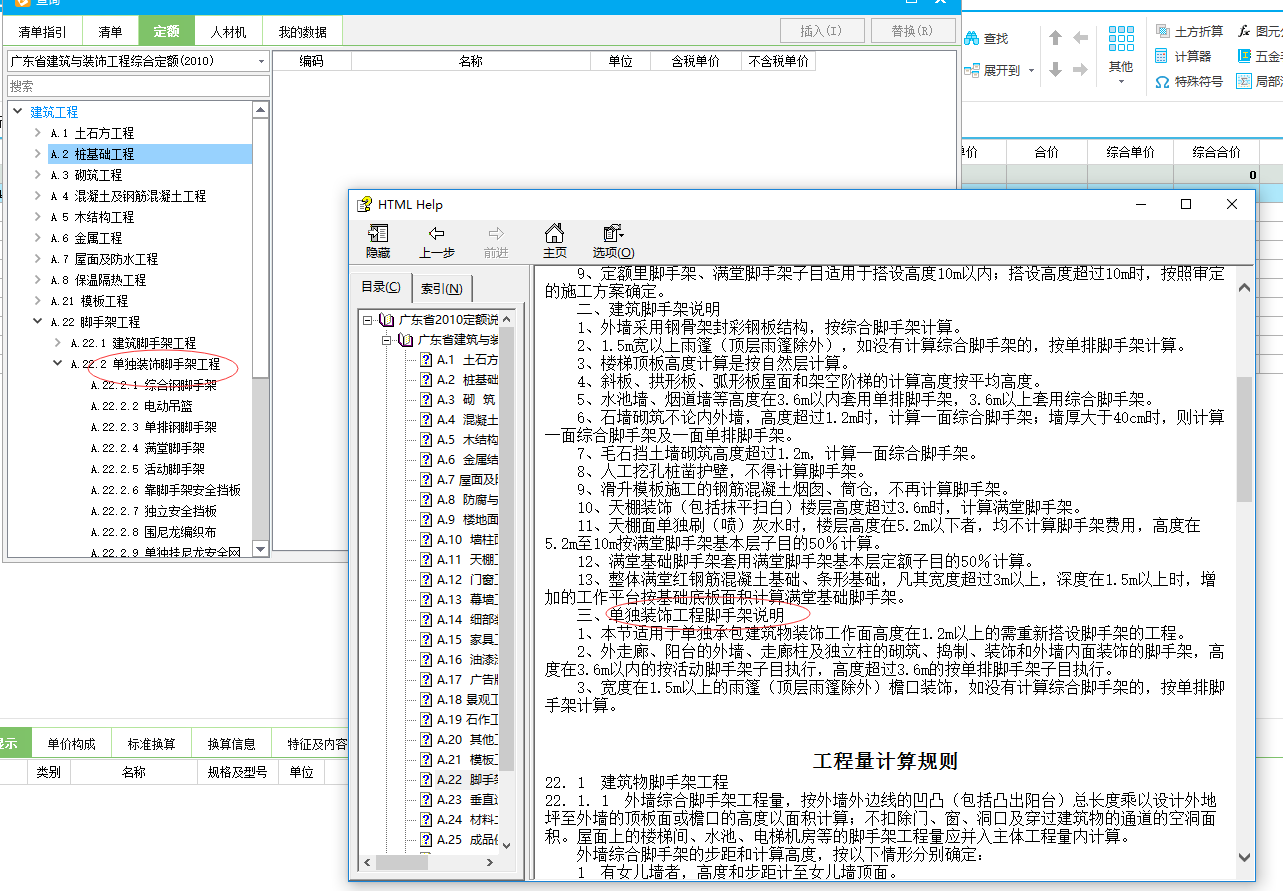1283x891 pixels.
Task: Open the Options 选项(O) toolbar icon
Action: point(612,233)
